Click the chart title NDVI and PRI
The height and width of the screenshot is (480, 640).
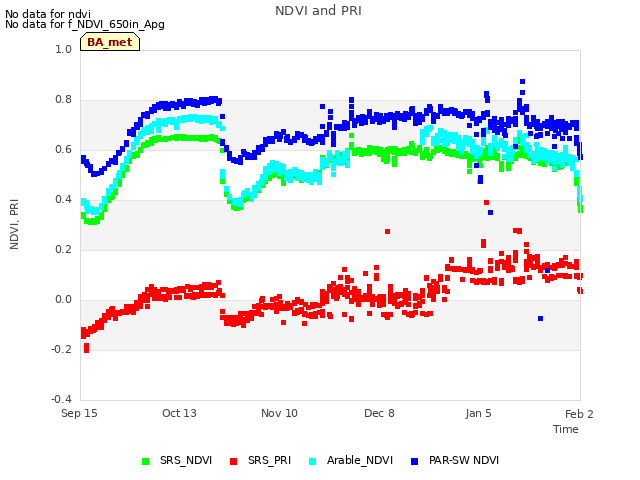(x=318, y=11)
